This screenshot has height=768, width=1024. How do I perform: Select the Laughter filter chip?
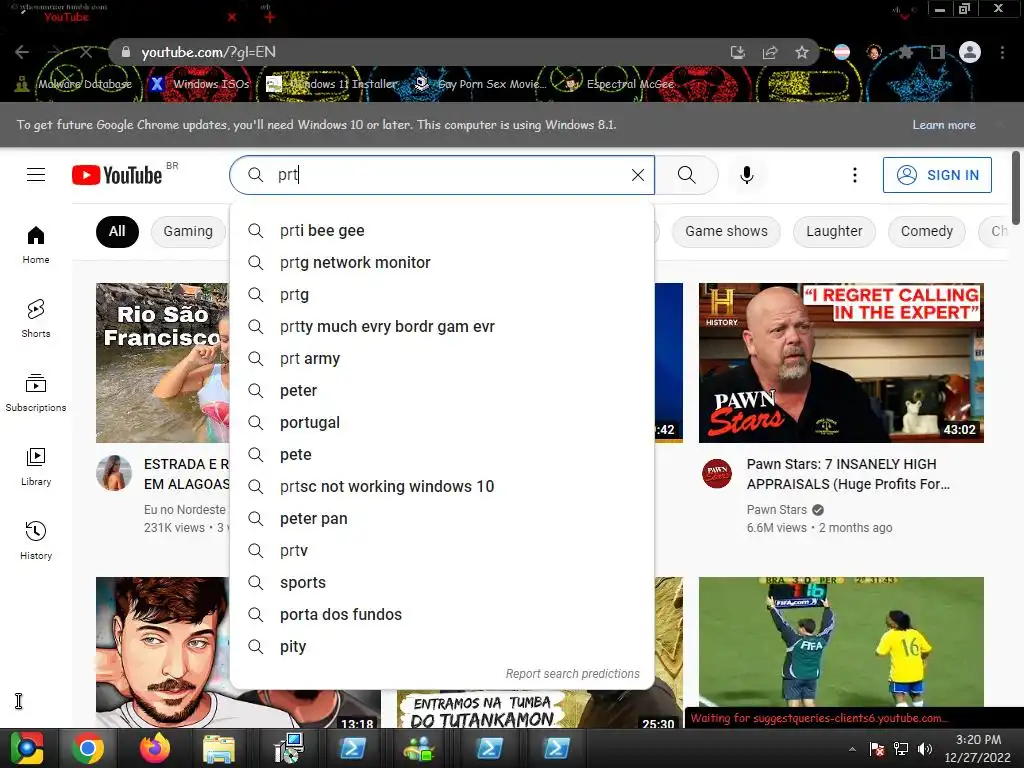(834, 232)
